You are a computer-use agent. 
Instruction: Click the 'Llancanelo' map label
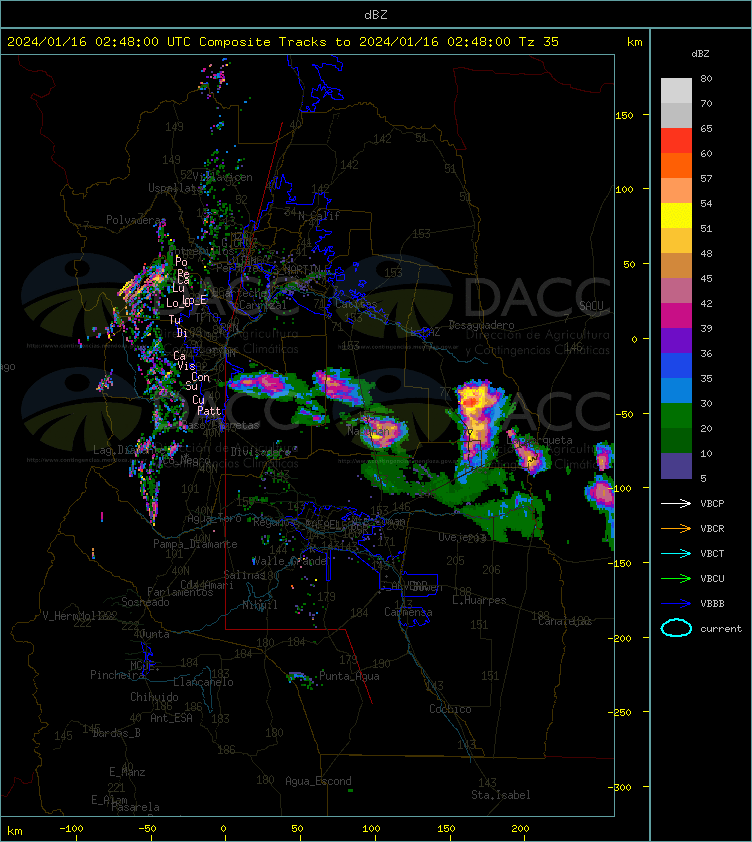[x=203, y=682]
